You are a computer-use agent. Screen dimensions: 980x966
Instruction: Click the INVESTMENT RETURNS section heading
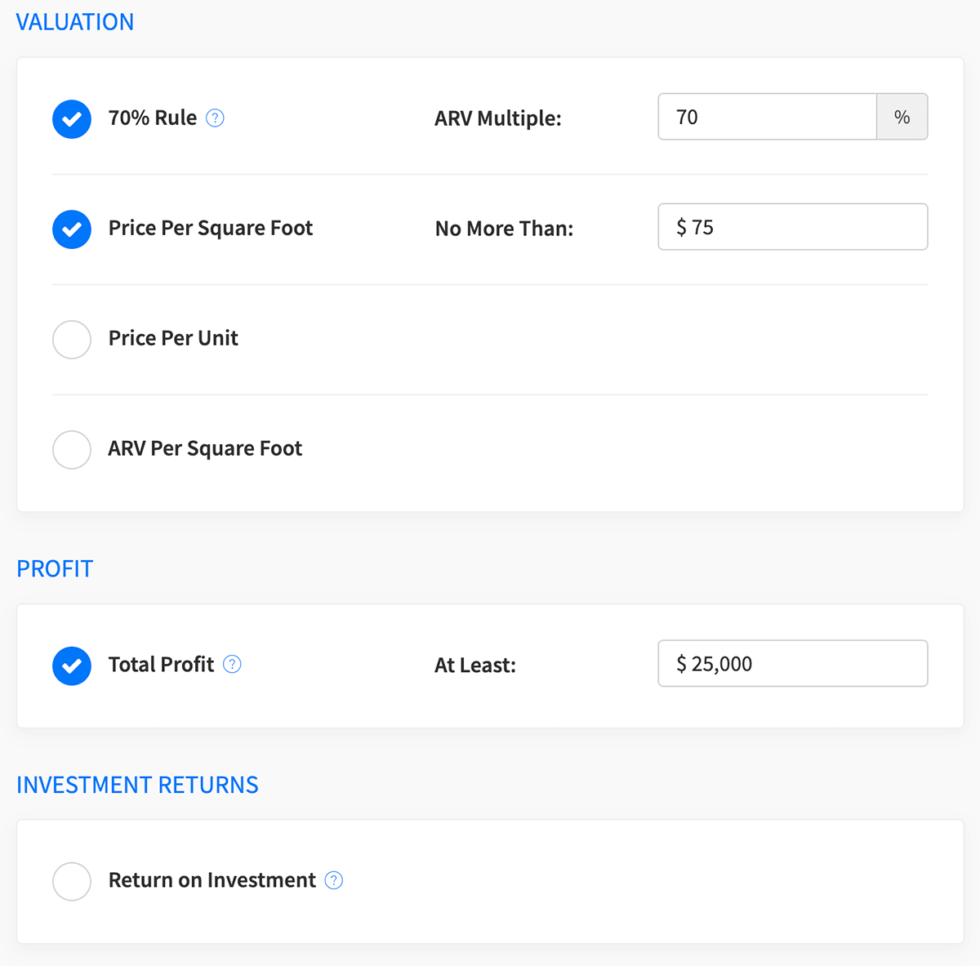pos(137,785)
